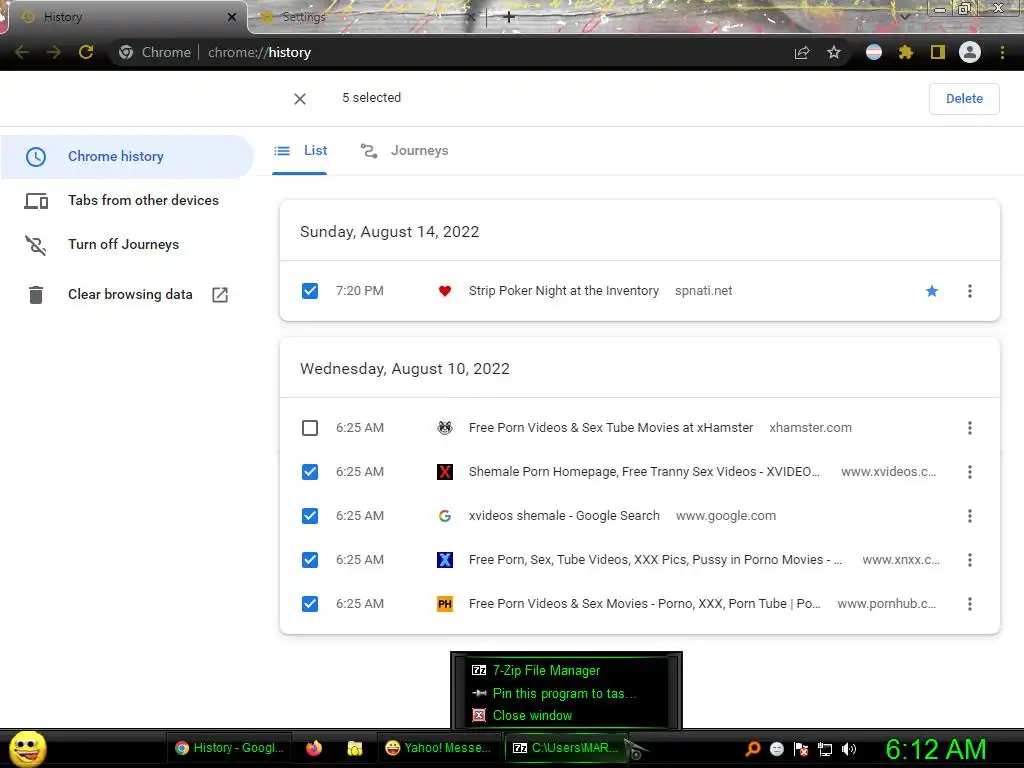
Task: Click History - Google Chrome taskbar button
Action: [230, 748]
